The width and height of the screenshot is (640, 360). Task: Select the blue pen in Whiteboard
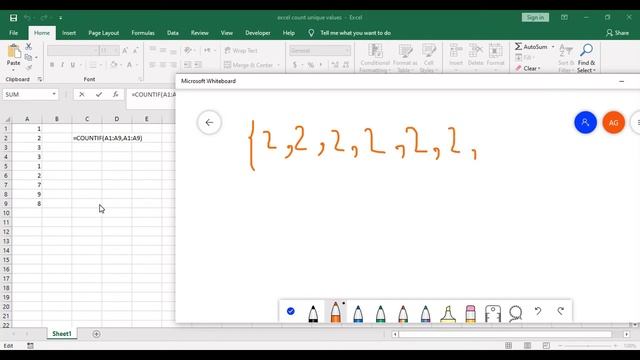[358, 313]
